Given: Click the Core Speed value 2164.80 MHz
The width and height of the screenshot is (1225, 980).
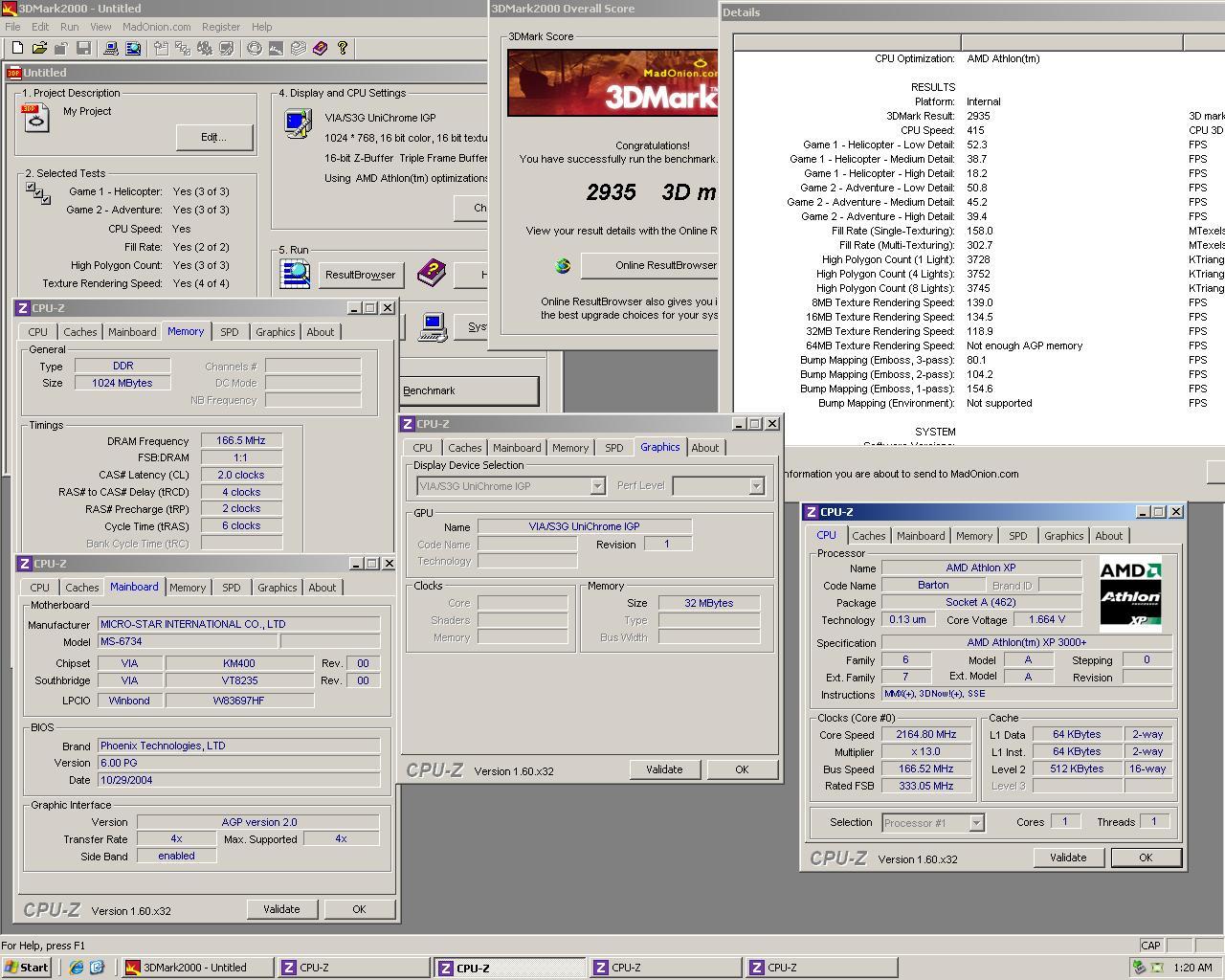Looking at the screenshot, I should pos(925,735).
